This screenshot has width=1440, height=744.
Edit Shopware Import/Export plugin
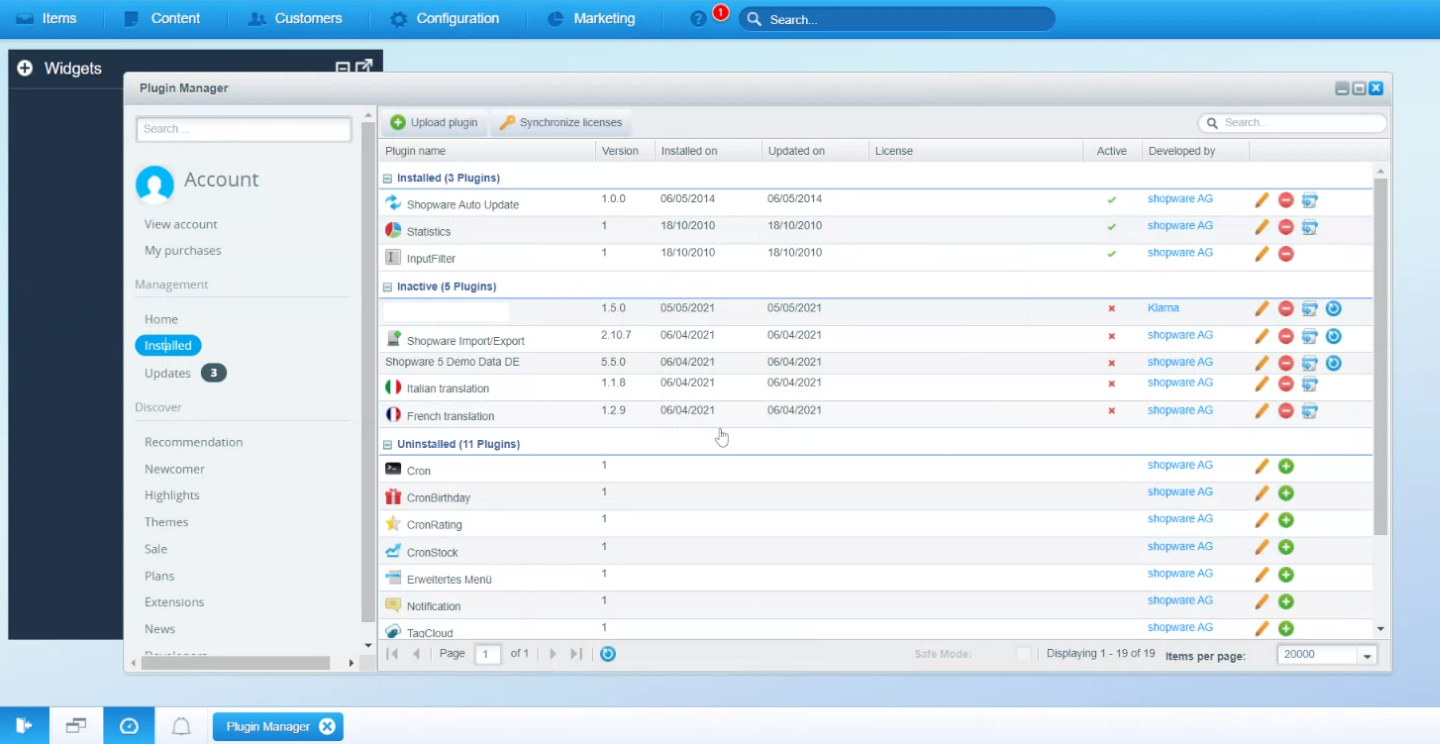coord(1262,336)
